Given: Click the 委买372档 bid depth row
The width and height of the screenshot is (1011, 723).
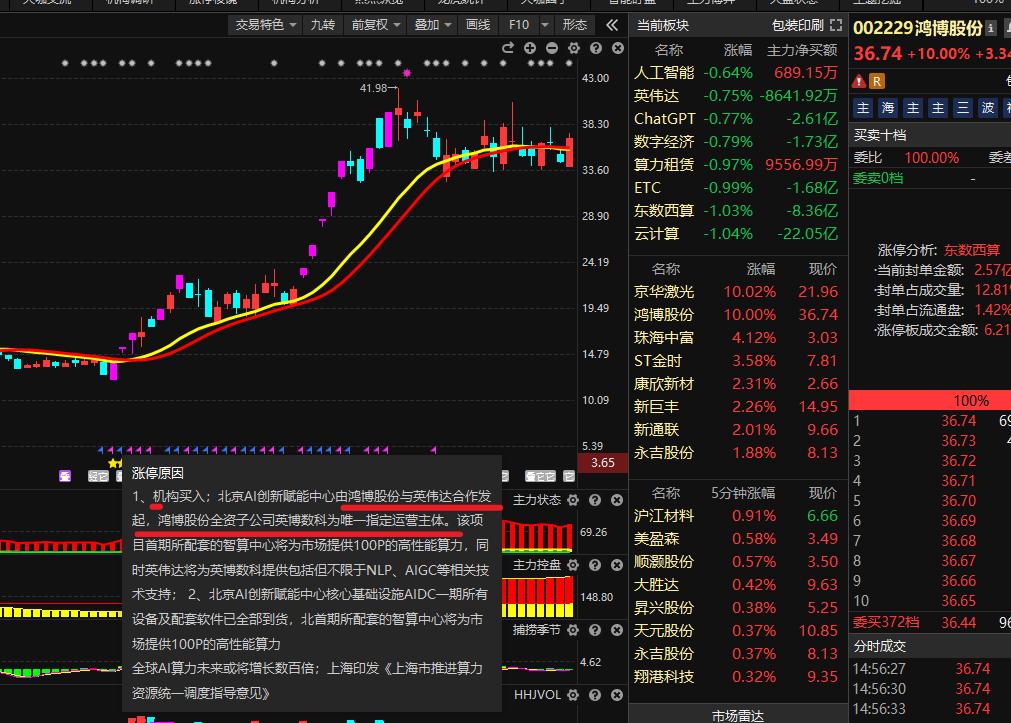Looking at the screenshot, I should coord(930,622).
